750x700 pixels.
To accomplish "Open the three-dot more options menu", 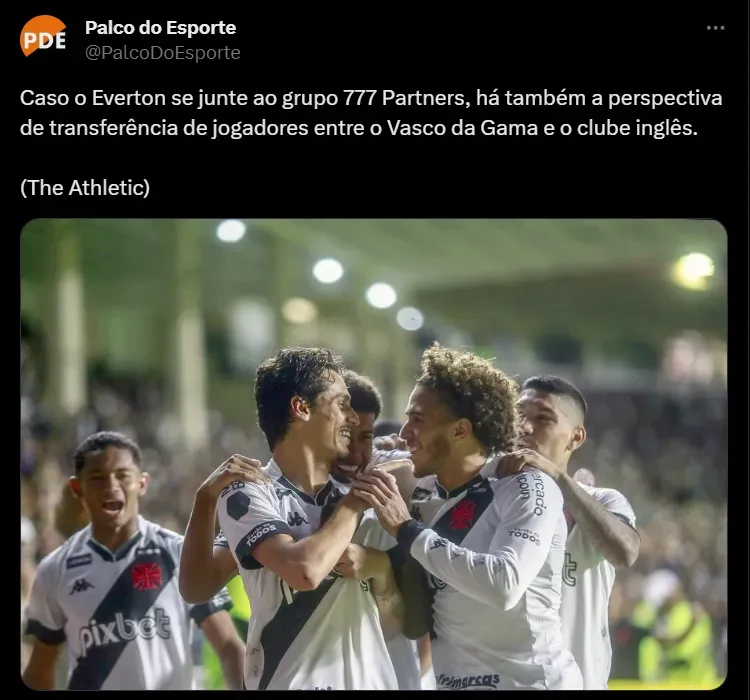I will 716,28.
